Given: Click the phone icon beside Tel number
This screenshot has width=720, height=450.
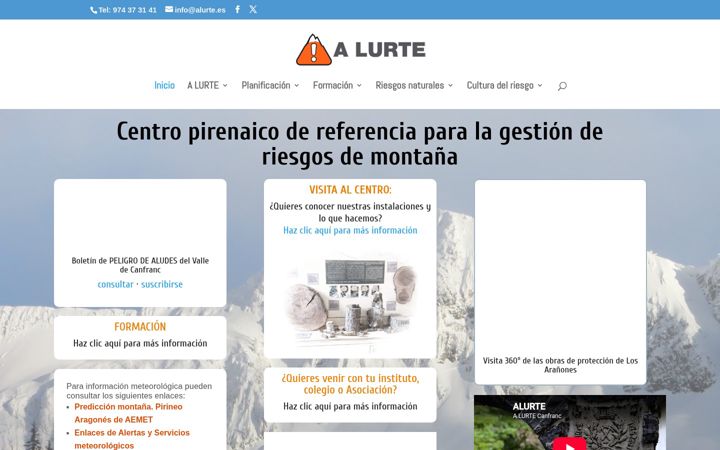Looking at the screenshot, I should point(93,10).
